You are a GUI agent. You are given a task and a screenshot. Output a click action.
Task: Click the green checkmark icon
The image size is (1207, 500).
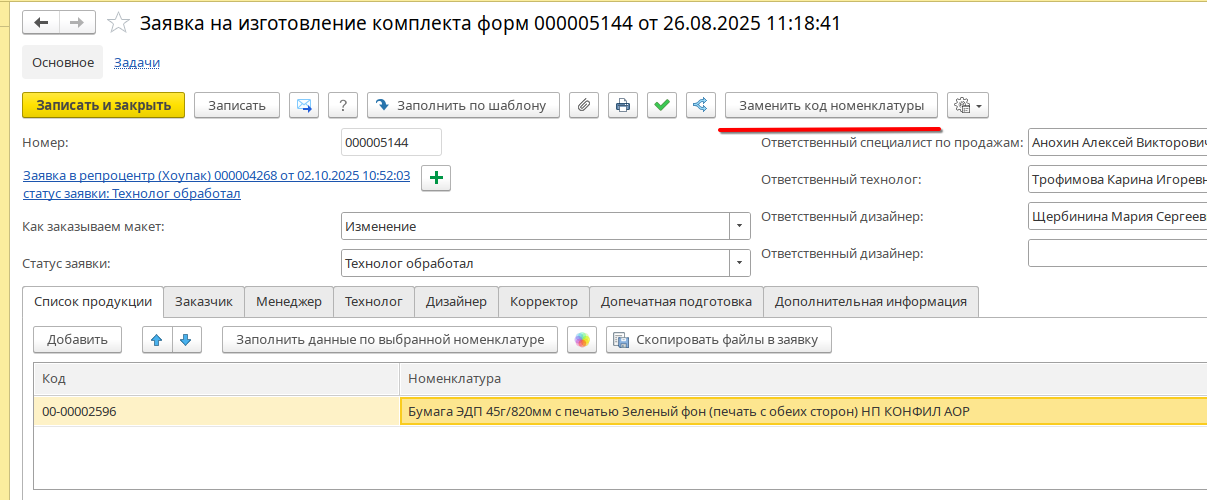click(661, 105)
